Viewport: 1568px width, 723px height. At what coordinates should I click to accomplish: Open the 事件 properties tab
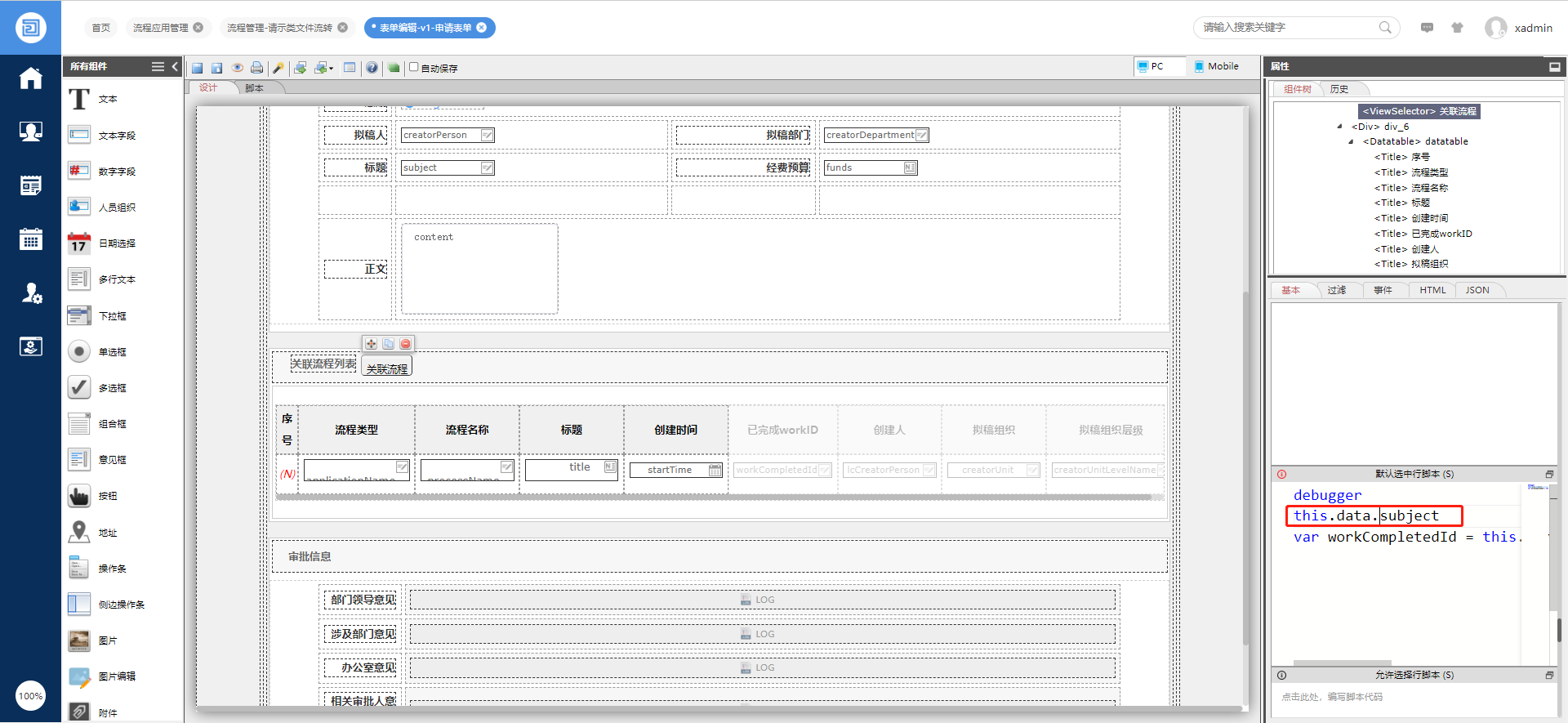click(1383, 290)
